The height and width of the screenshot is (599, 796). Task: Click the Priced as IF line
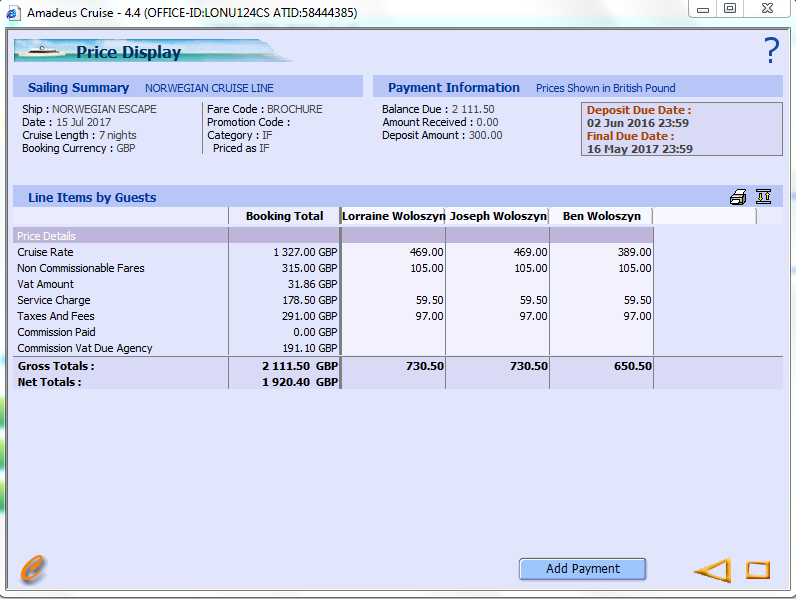(241, 148)
